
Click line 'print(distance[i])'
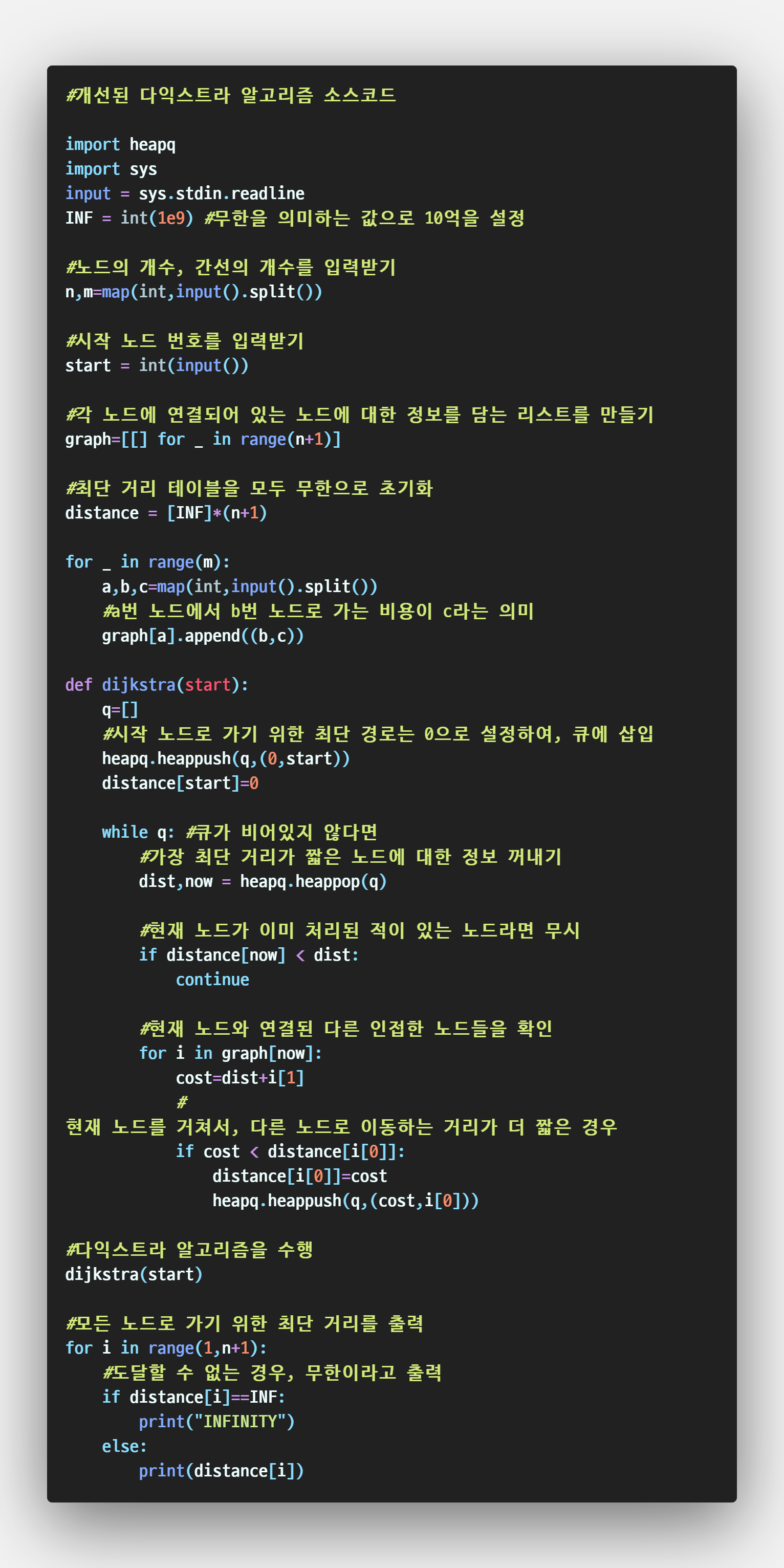coord(222,1471)
